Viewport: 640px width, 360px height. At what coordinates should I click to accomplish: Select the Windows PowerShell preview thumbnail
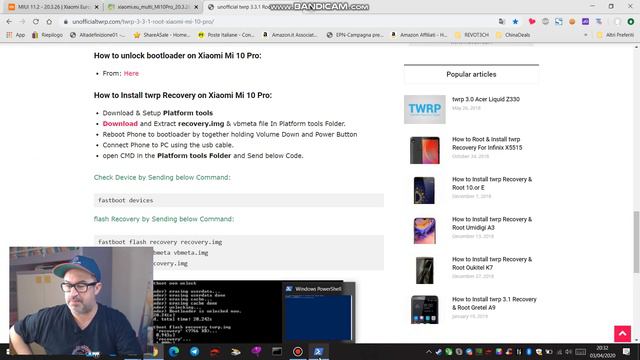(318, 313)
